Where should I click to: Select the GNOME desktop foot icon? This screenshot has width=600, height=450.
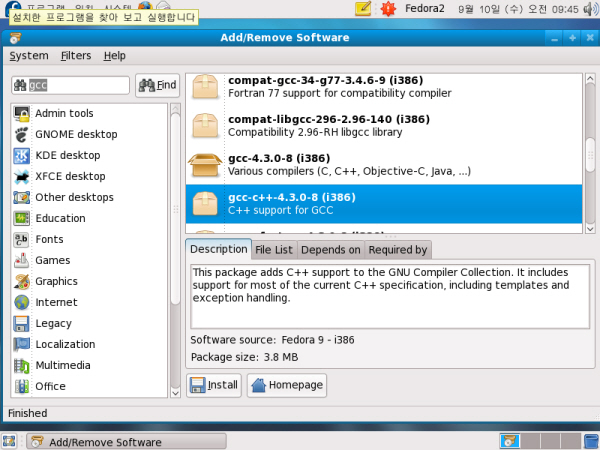tap(21, 135)
